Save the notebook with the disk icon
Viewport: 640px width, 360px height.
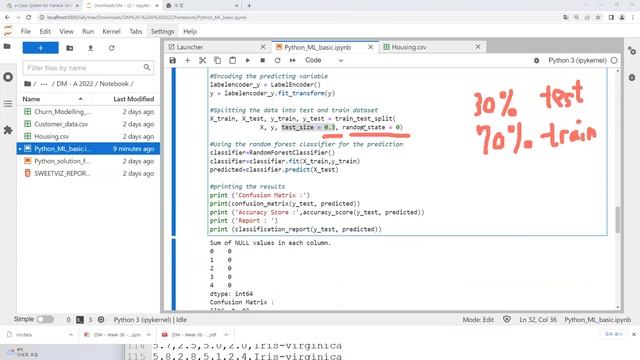point(173,60)
